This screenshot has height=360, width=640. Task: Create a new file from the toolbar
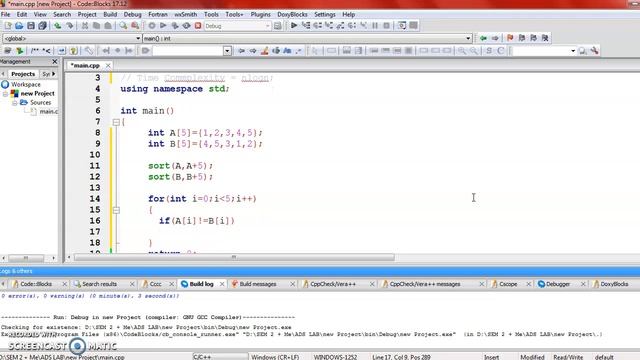click(8, 26)
